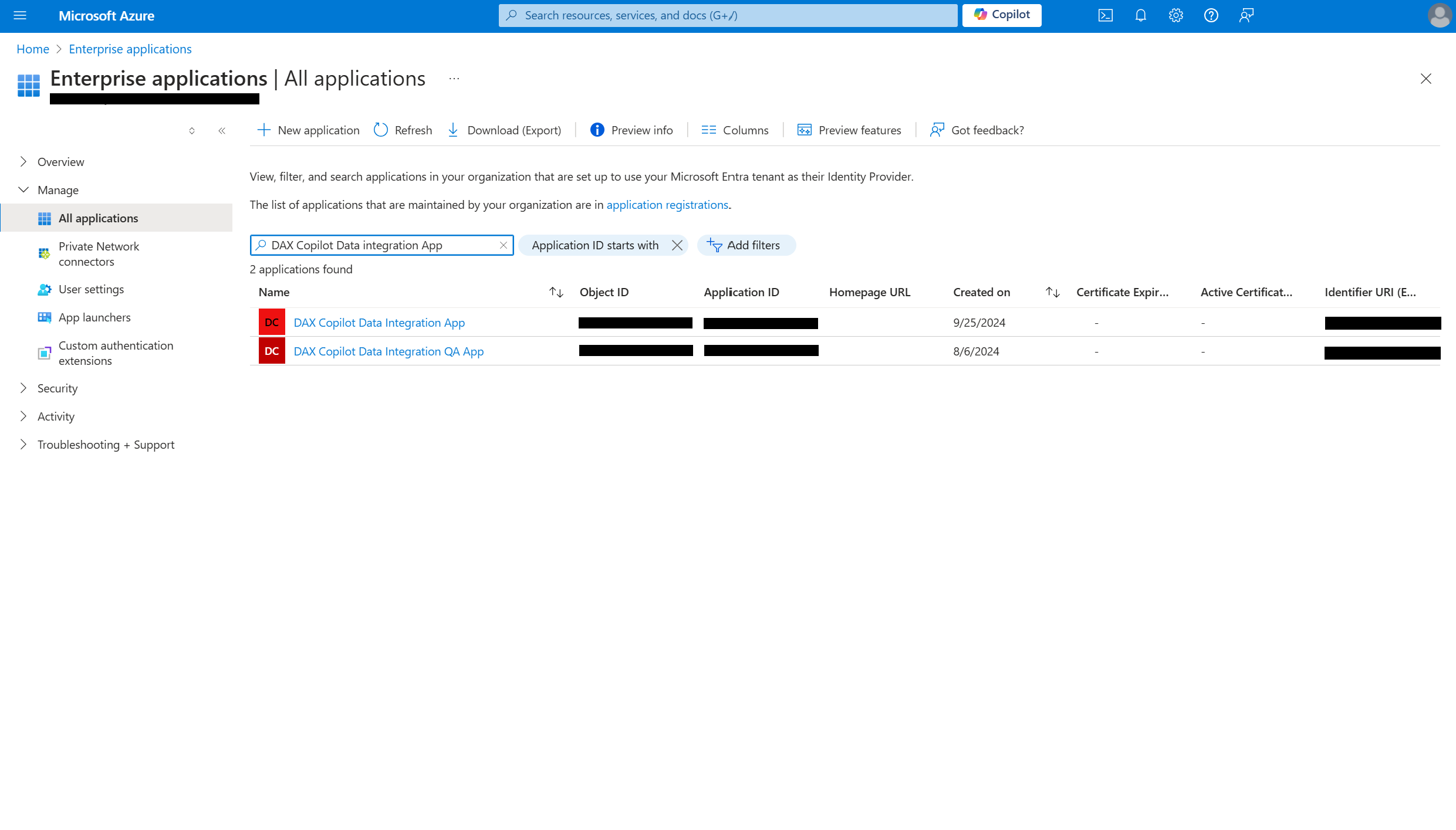Viewport: 1456px width, 830px height.
Task: Open Custom authentication extensions
Action: 116,353
